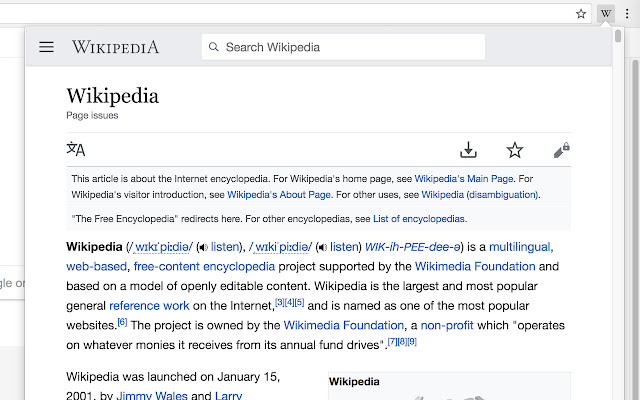The height and width of the screenshot is (400, 640).
Task: Click citation reference [5]
Action: [x=299, y=302]
